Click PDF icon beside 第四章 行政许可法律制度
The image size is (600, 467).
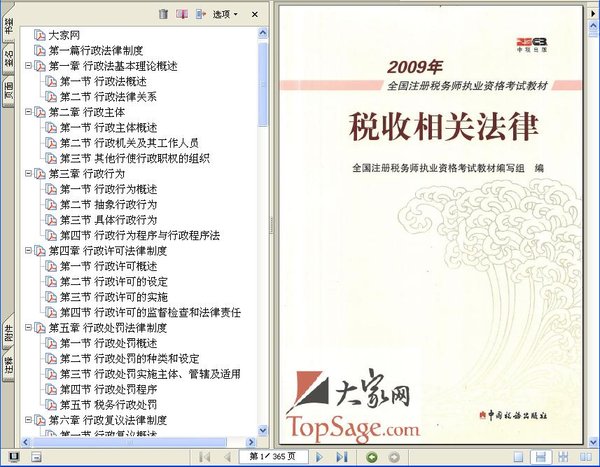pos(40,251)
